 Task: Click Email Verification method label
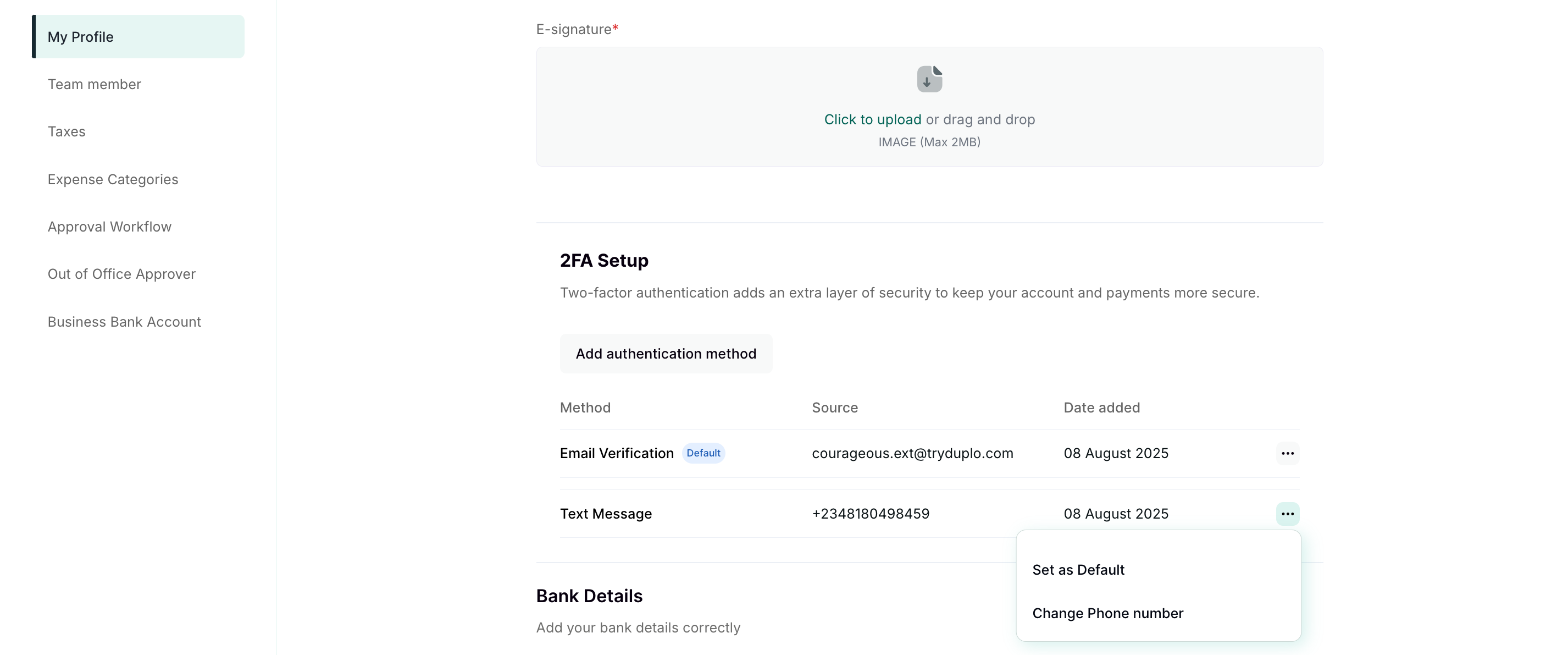click(x=616, y=453)
